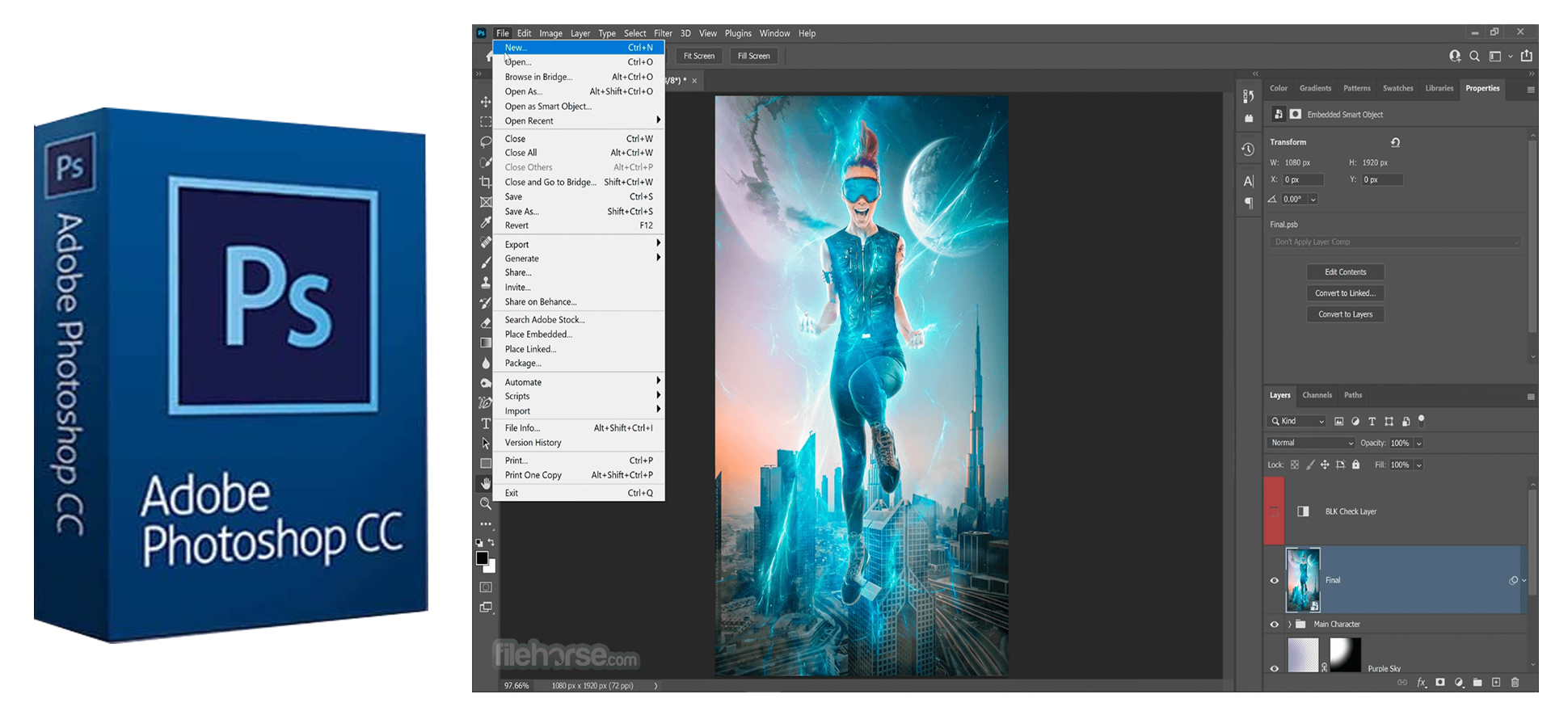Select the Frame tool
The width and height of the screenshot is (1568, 711).
[486, 202]
